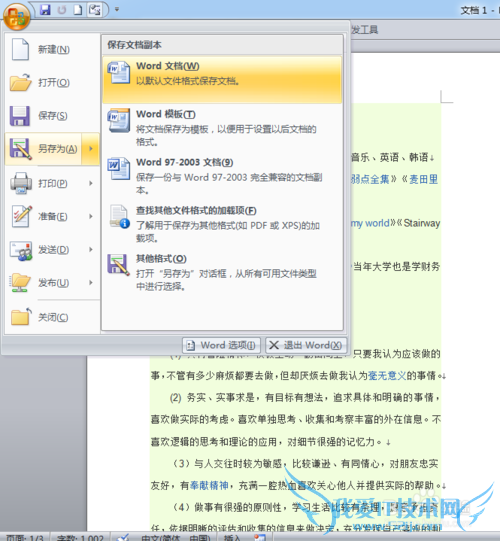Click the document text 当年大学也是学财务

pyautogui.click(x=396, y=266)
